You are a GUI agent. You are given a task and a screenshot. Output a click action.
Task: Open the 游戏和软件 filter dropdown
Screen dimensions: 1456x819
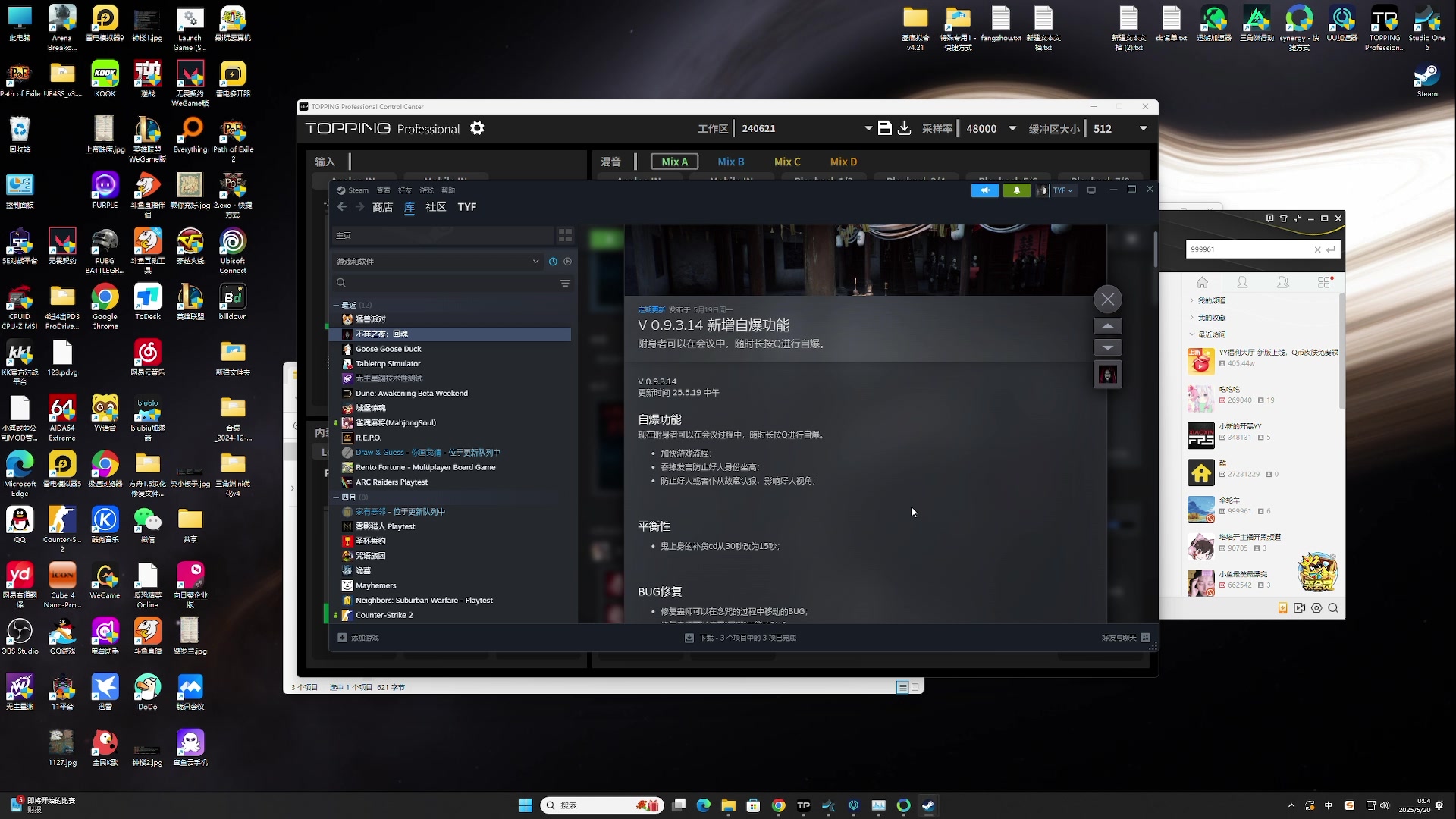tap(438, 262)
